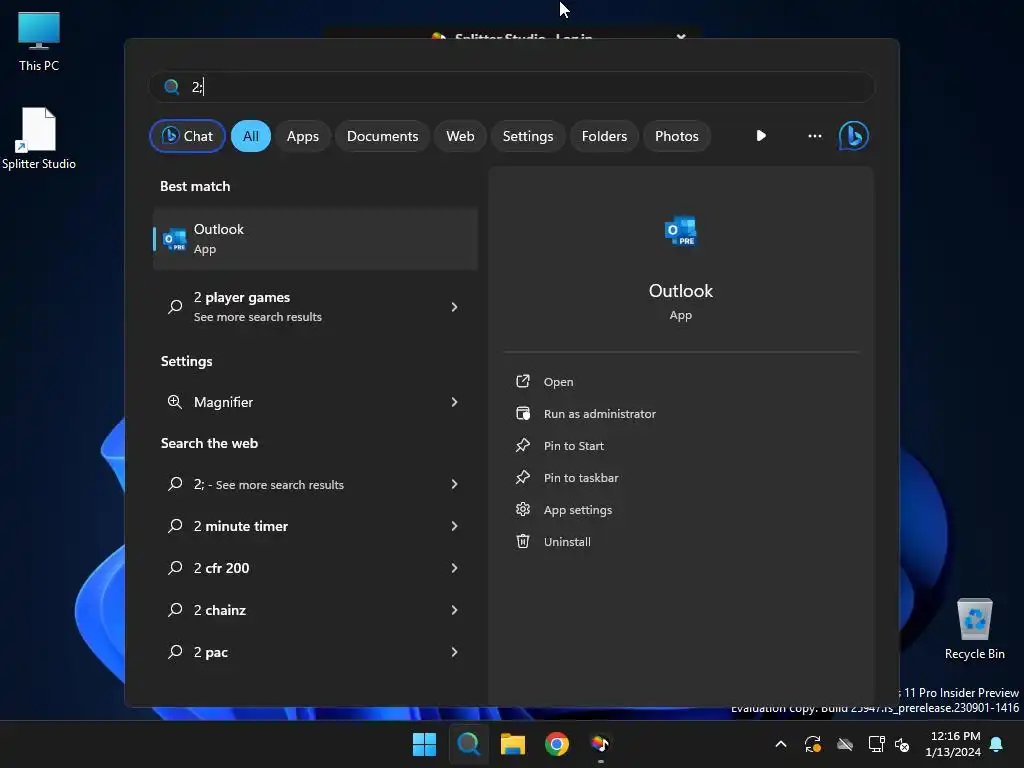Click the OneDrive cloud tray icon

[845, 744]
